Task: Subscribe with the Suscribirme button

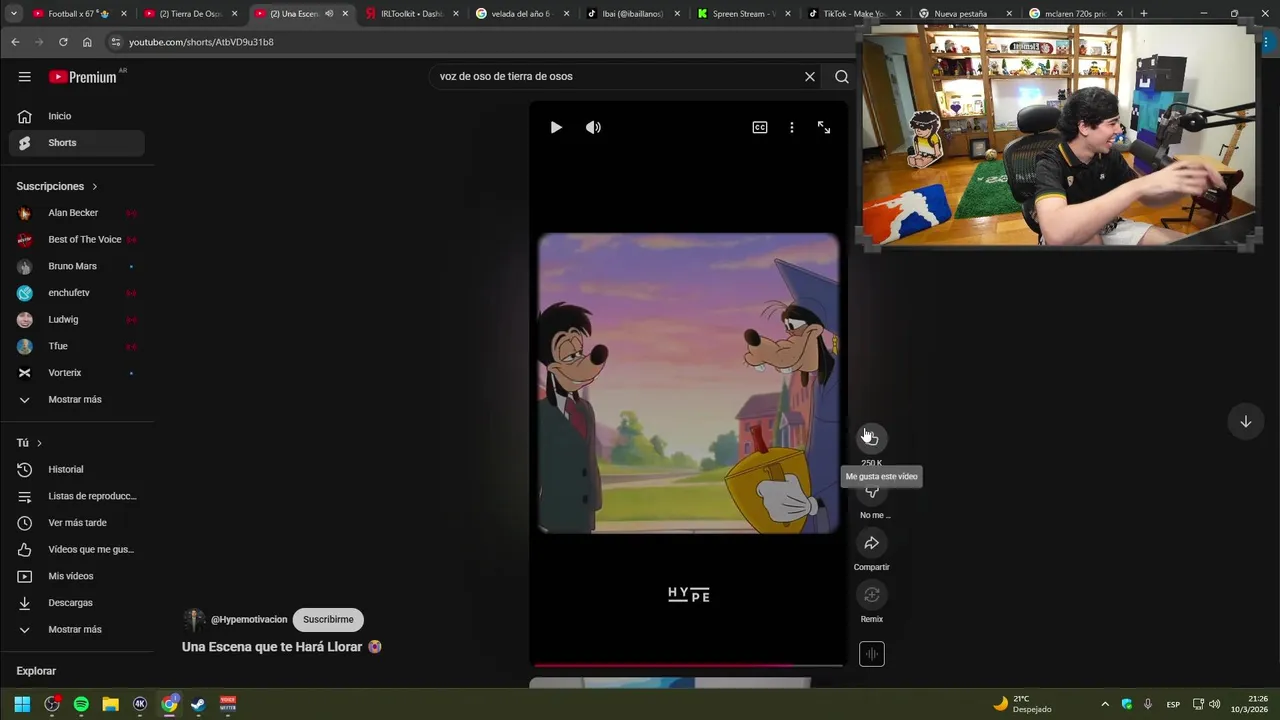Action: [328, 619]
